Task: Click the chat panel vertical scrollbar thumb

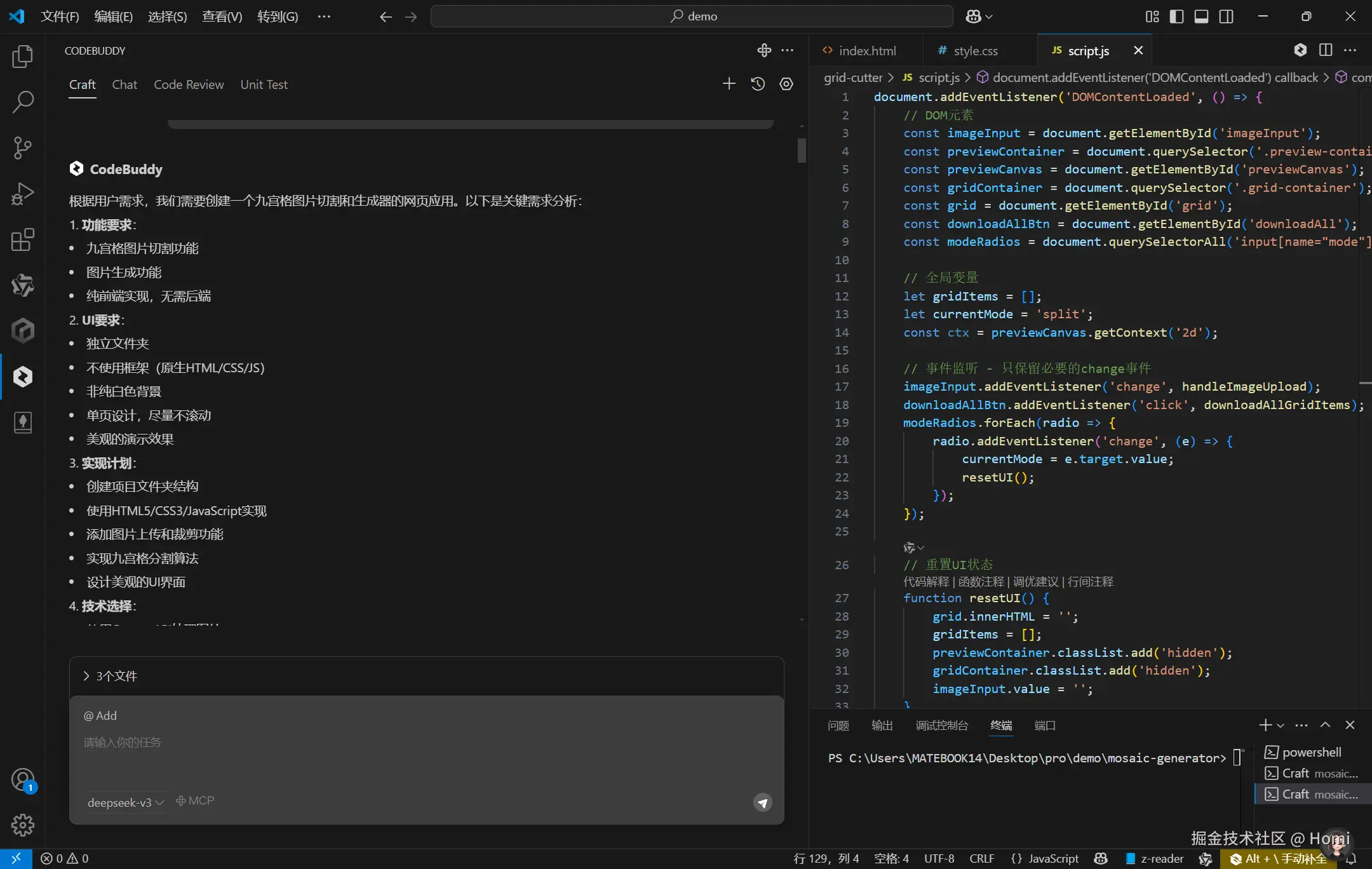Action: 802,151
